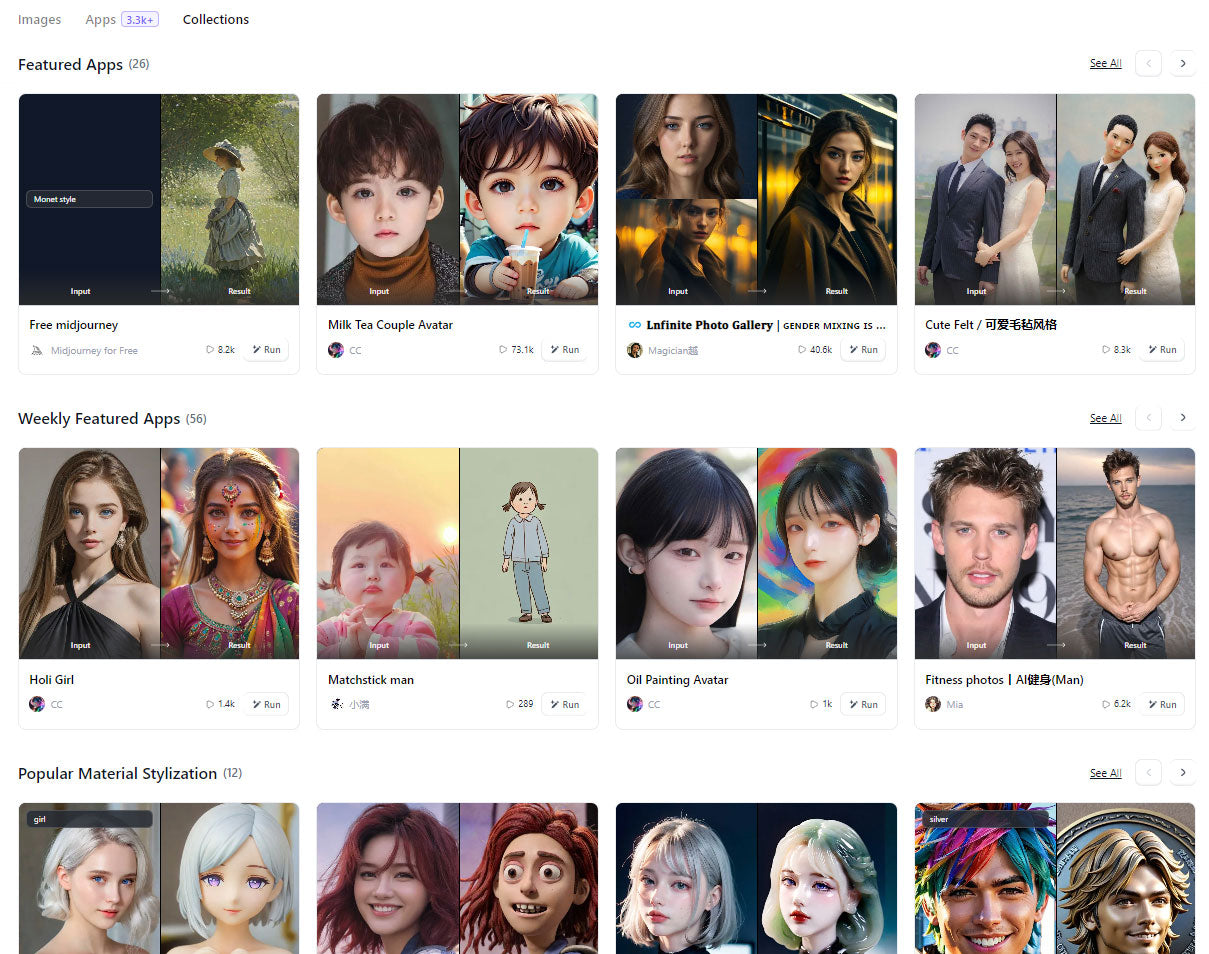Open the Fitness photos preview thumbnail
The image size is (1209, 954).
[1055, 553]
